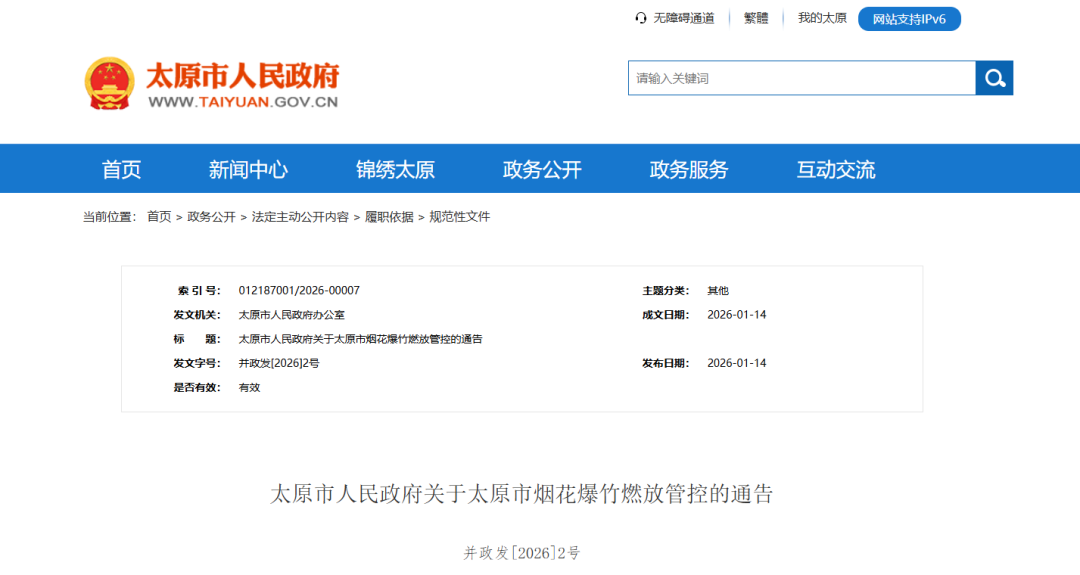The height and width of the screenshot is (575, 1080).
Task: Click 履职依据 breadcrumb link
Action: coord(389,217)
